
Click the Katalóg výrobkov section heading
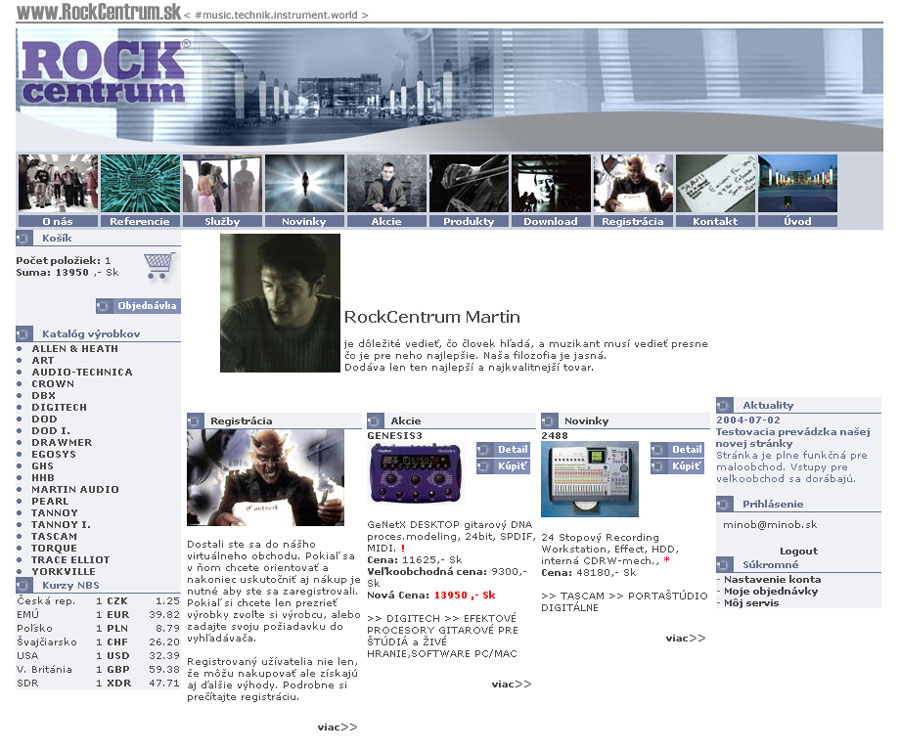pyautogui.click(x=91, y=334)
